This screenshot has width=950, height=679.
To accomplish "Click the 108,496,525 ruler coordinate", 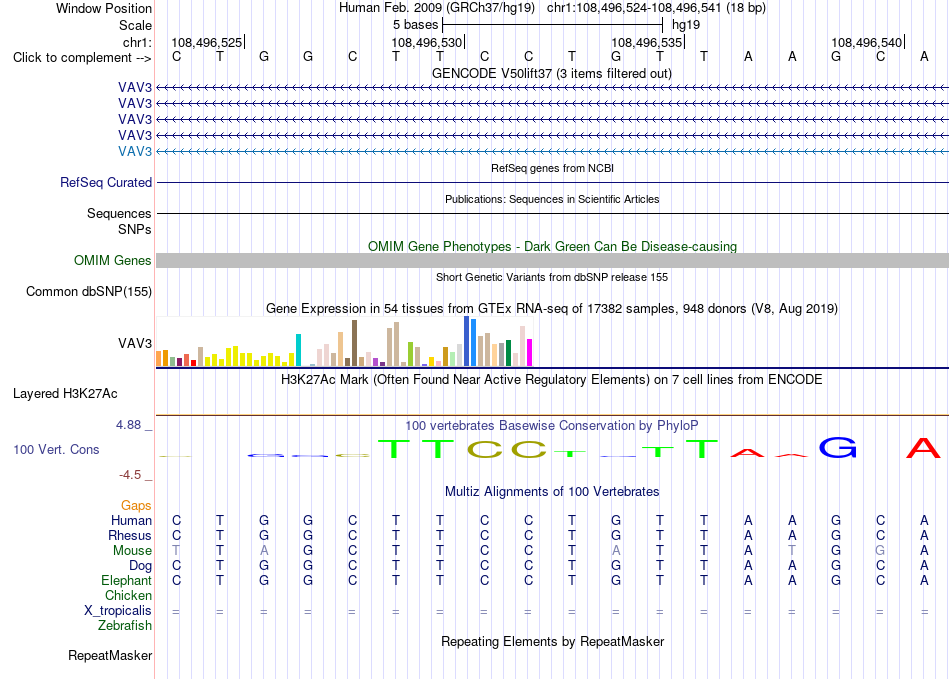I will point(207,42).
